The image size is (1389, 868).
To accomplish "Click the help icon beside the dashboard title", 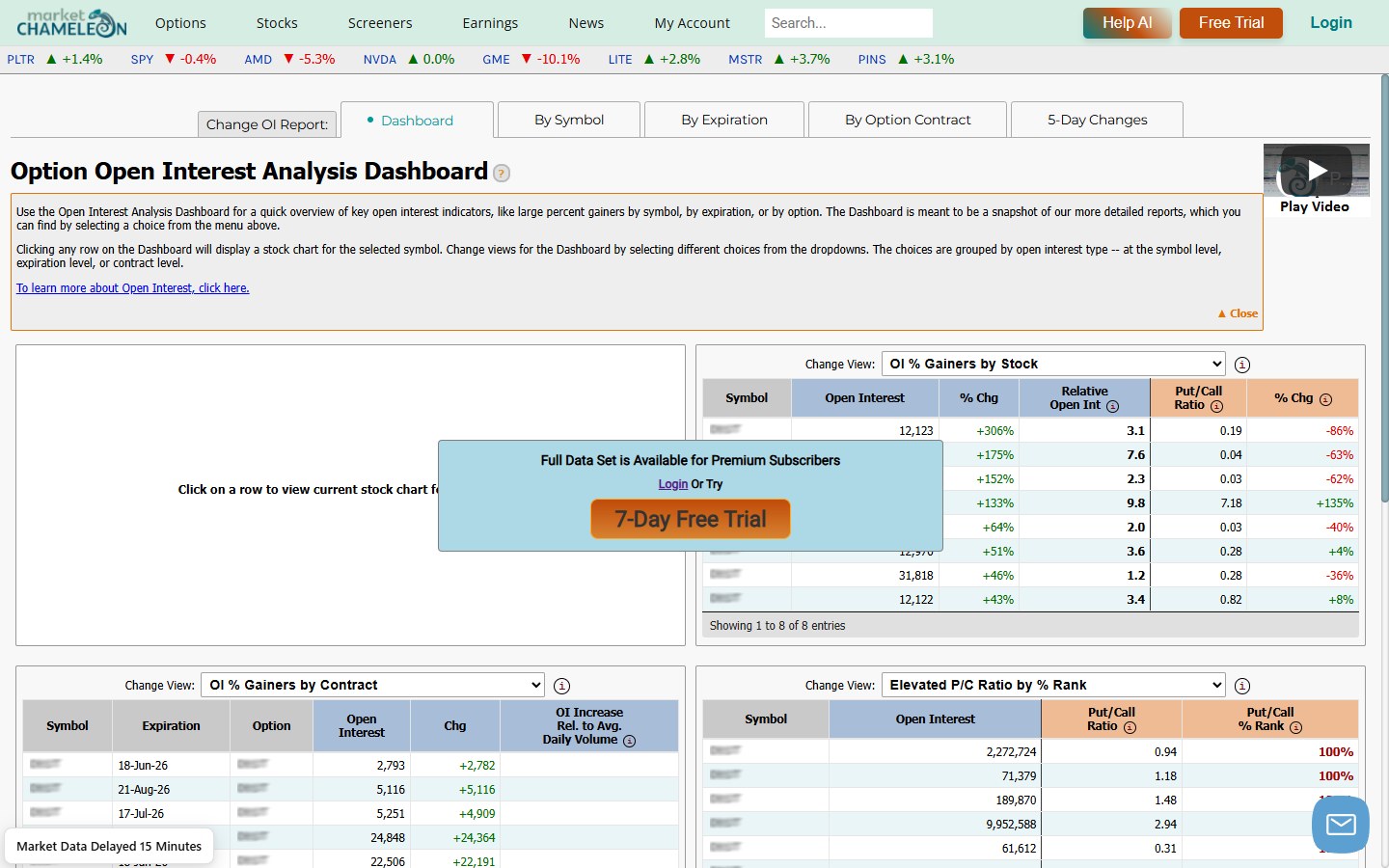I will tap(502, 174).
